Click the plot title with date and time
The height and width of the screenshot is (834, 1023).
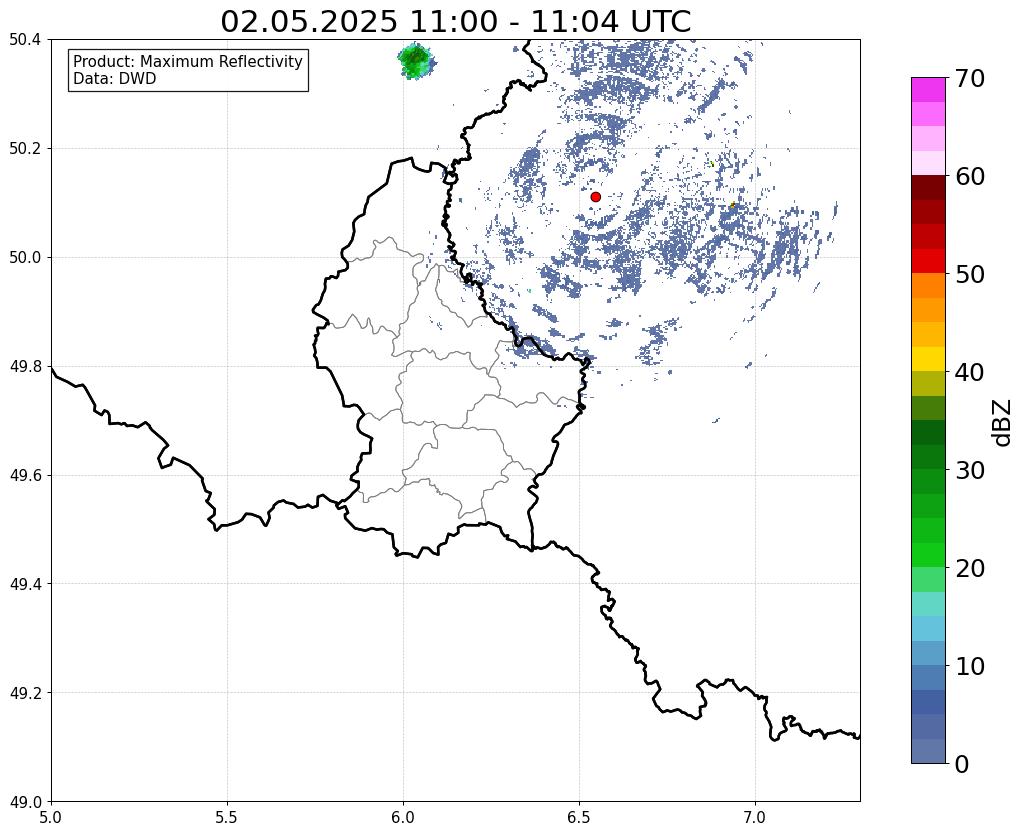pos(455,21)
